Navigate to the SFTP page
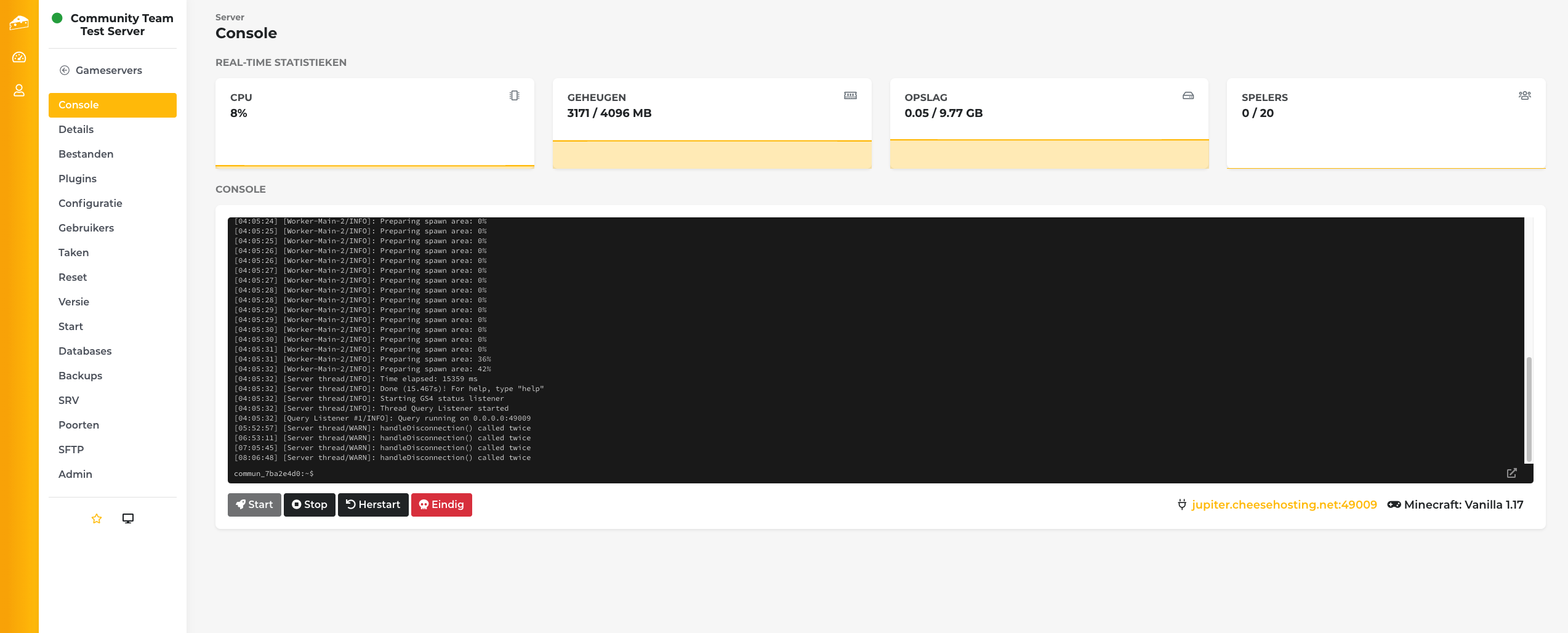 [x=71, y=450]
